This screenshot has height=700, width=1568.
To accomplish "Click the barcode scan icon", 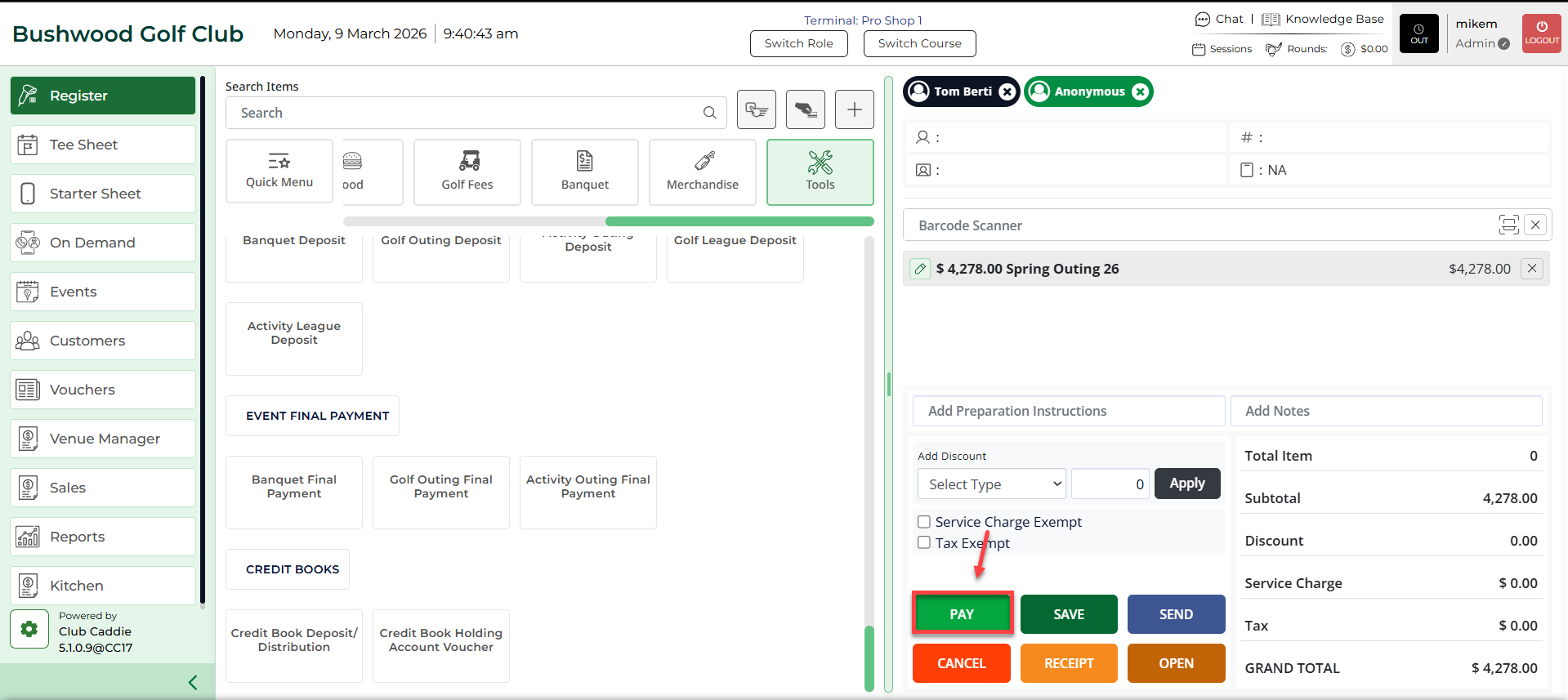I will 1508,225.
